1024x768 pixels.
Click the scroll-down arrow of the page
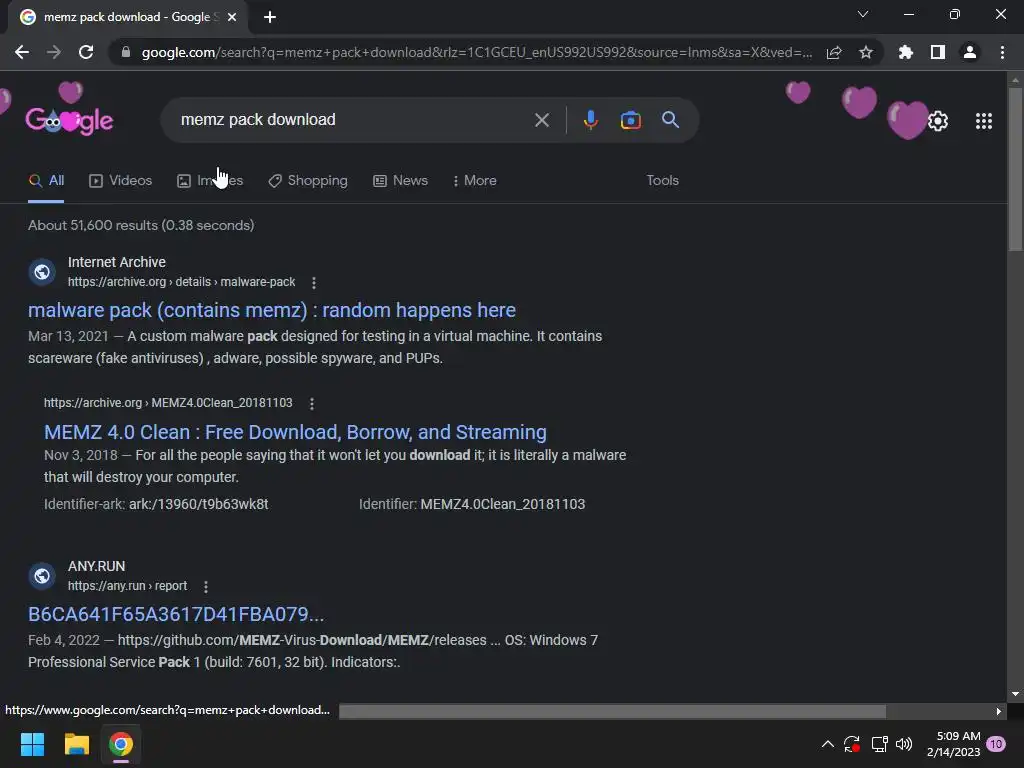click(1015, 694)
